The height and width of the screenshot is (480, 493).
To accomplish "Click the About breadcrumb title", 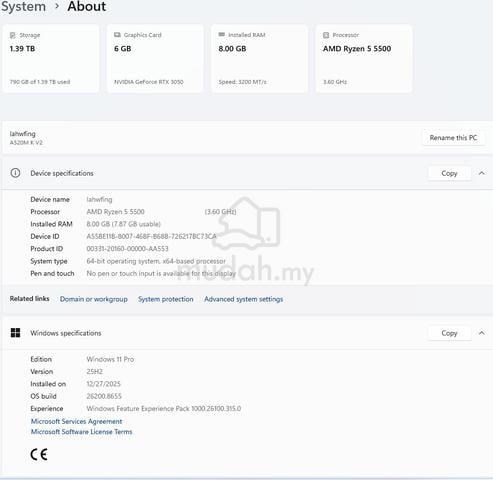I will click(x=87, y=7).
